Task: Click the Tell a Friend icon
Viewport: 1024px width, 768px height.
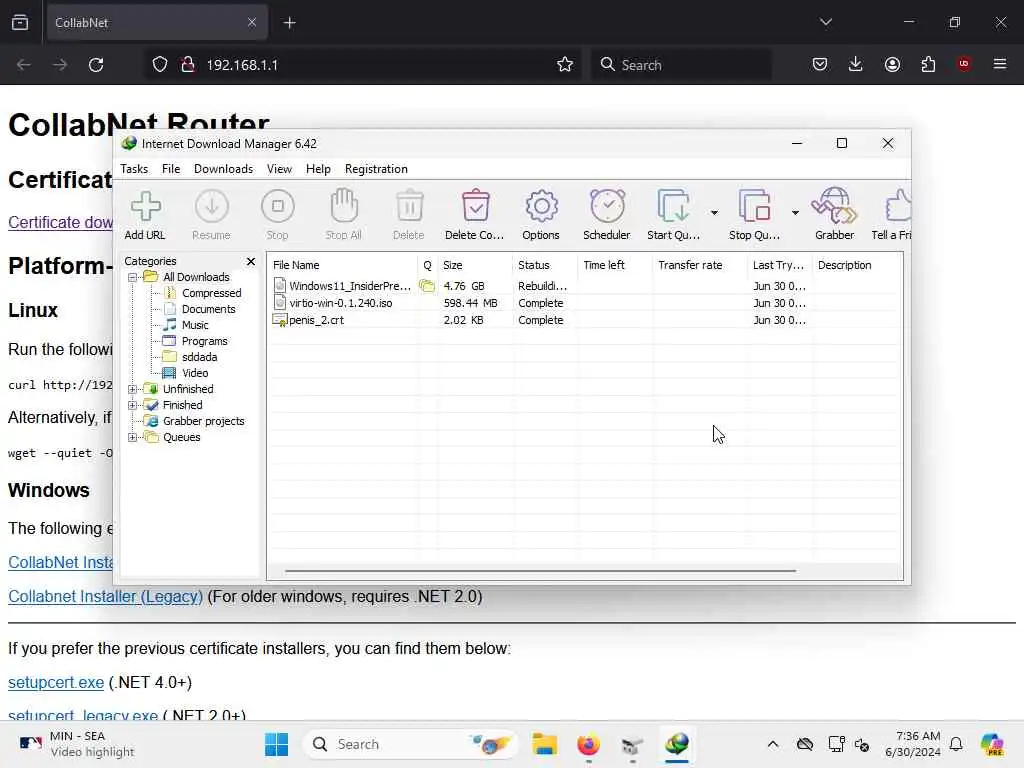Action: [892, 214]
